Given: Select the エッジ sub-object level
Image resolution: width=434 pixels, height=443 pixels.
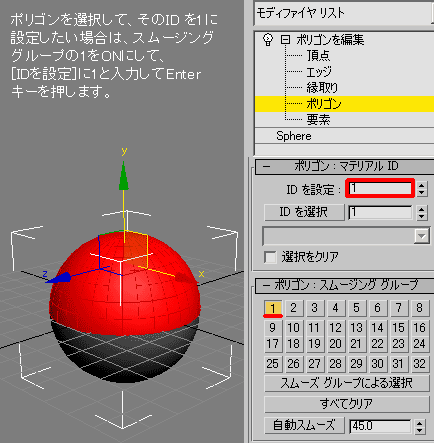Looking at the screenshot, I should [x=319, y=72].
